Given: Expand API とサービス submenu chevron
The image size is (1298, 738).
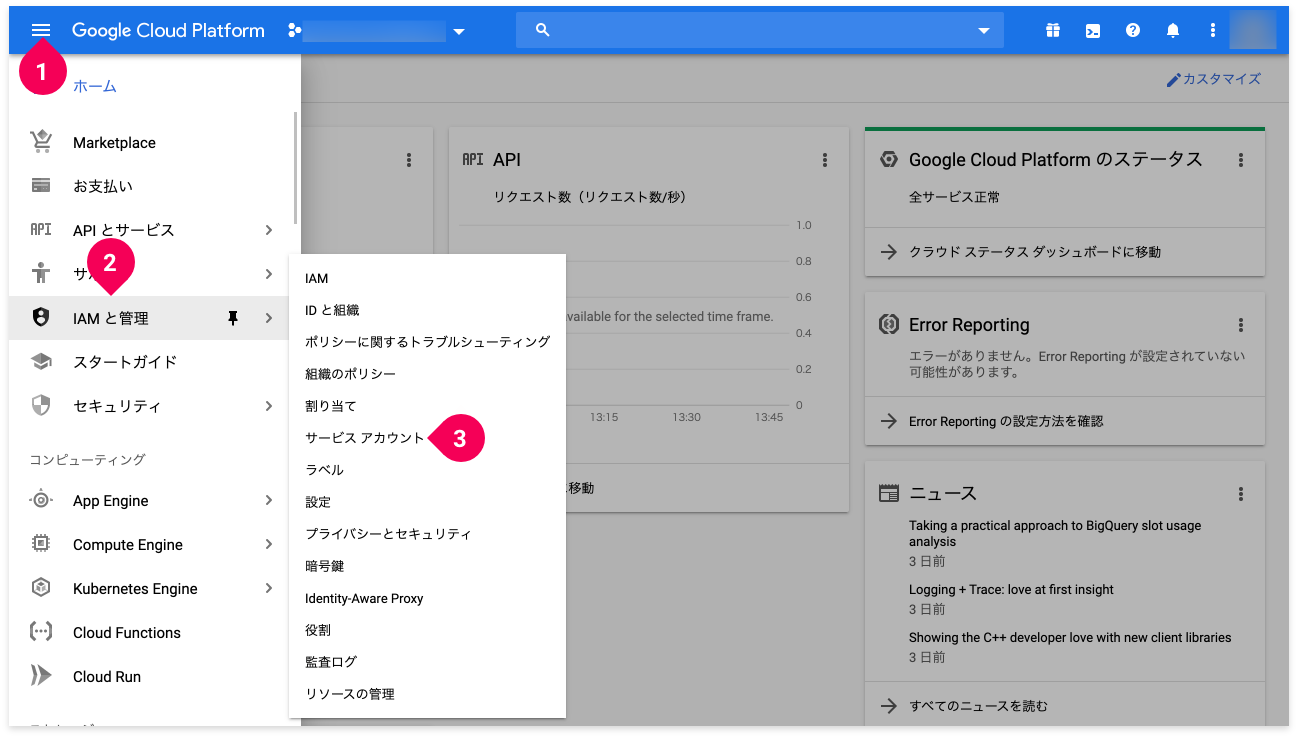Looking at the screenshot, I should (x=269, y=230).
